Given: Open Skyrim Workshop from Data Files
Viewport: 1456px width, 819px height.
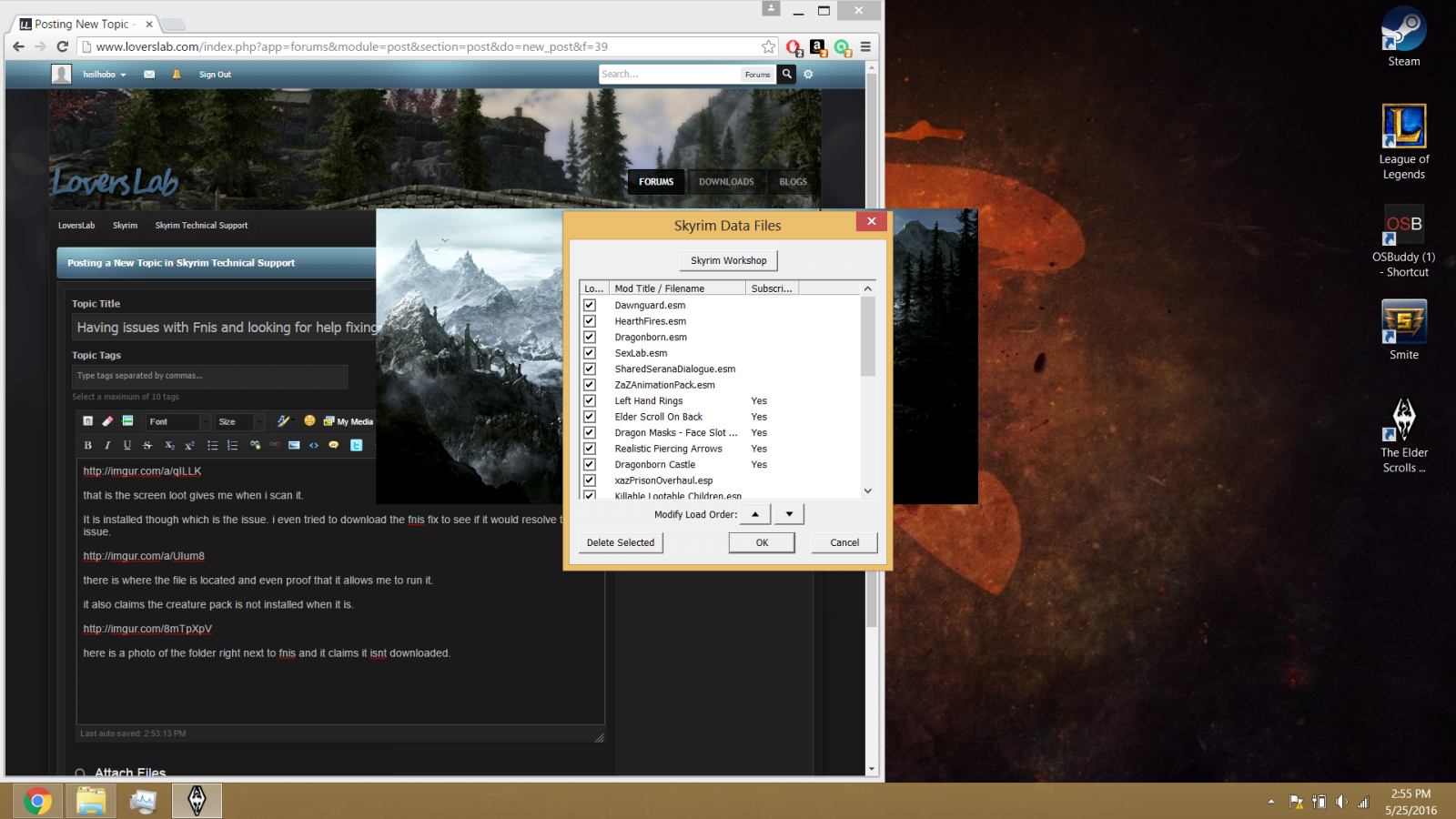Looking at the screenshot, I should pos(729,260).
